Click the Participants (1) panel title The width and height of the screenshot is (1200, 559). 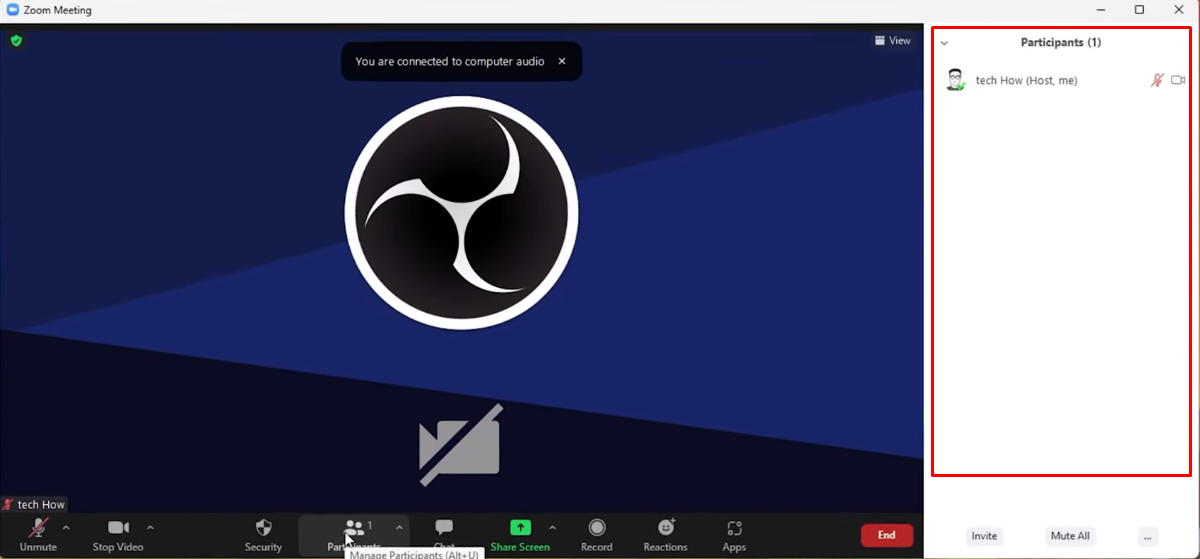[1061, 43]
